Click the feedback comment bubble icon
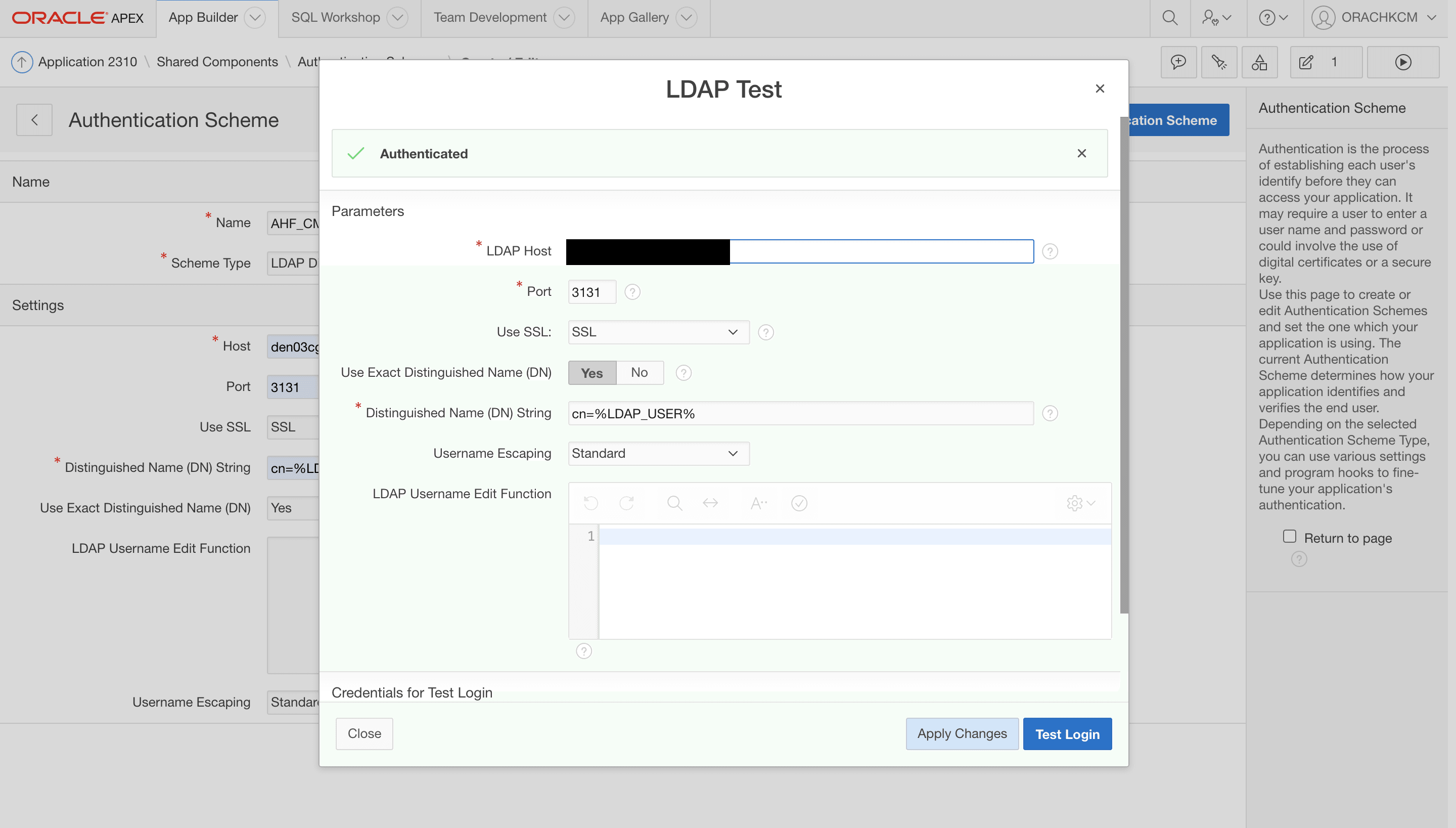The height and width of the screenshot is (828, 1456). (1178, 62)
